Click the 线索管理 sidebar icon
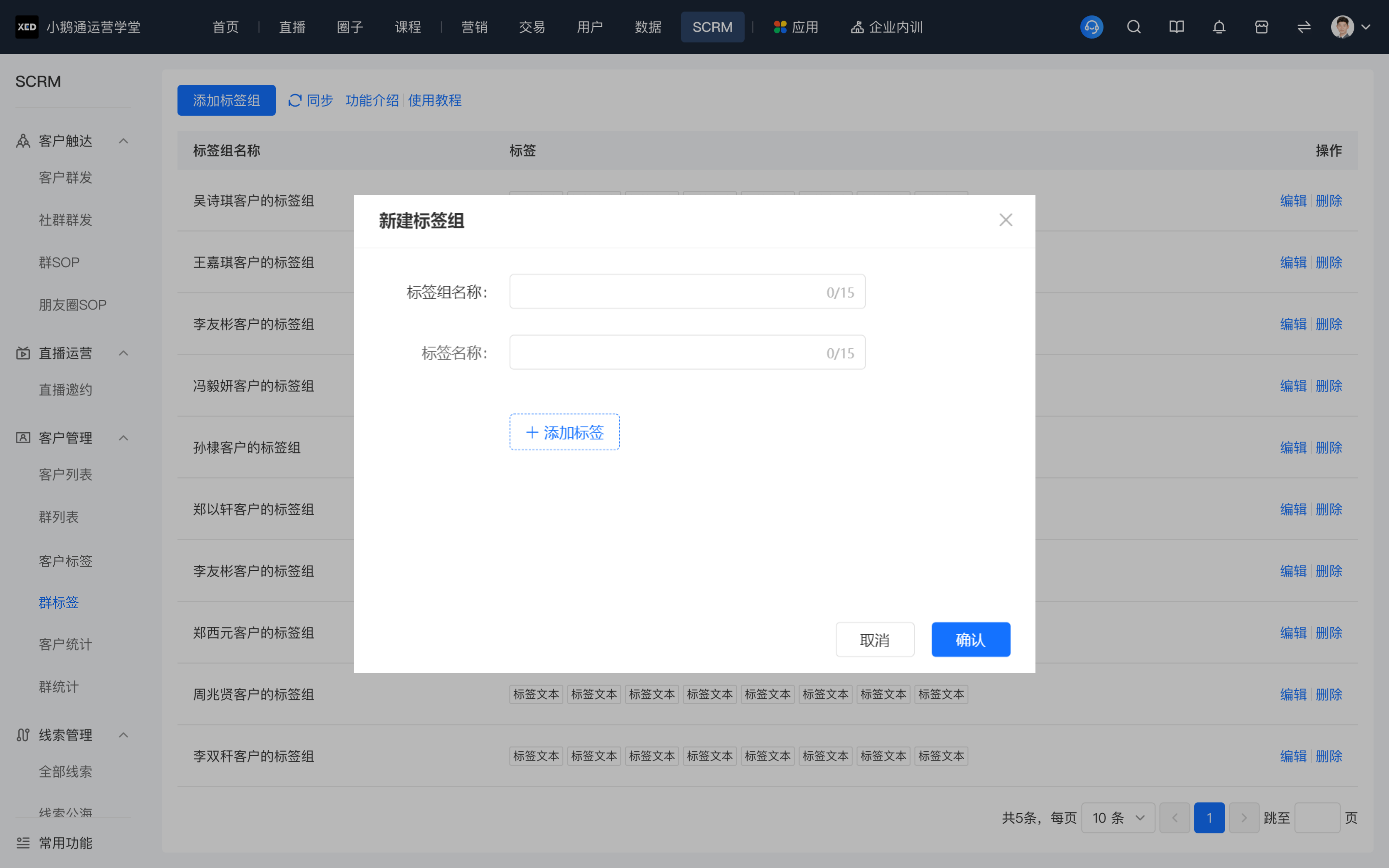 tap(23, 735)
